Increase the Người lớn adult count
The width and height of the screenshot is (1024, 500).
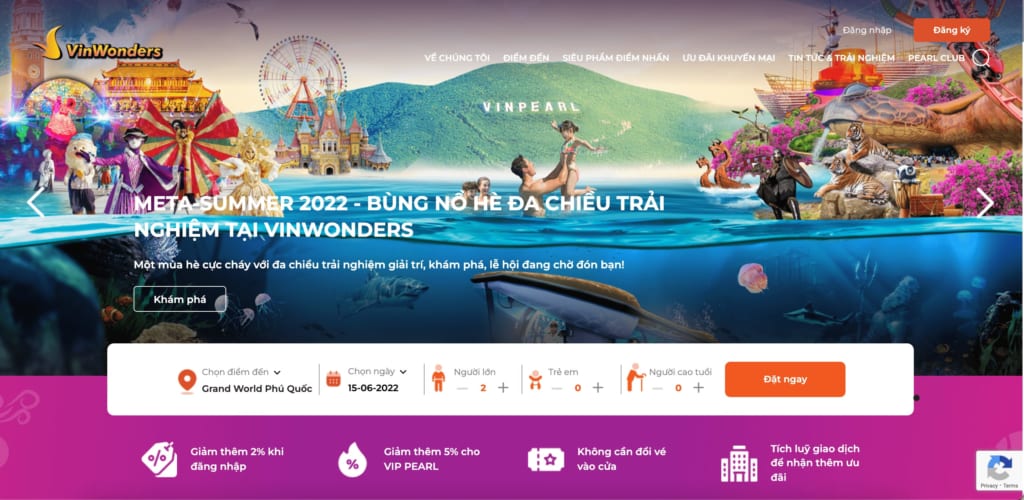tap(503, 388)
